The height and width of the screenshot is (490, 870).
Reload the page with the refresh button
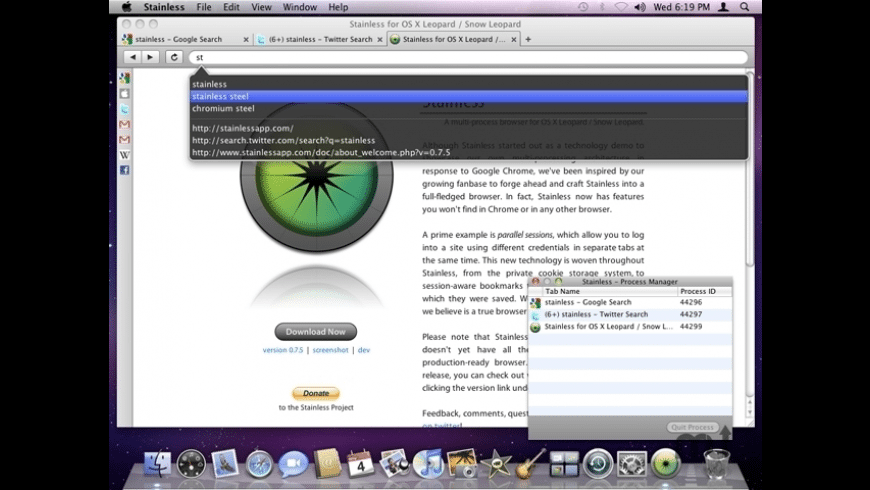[174, 57]
